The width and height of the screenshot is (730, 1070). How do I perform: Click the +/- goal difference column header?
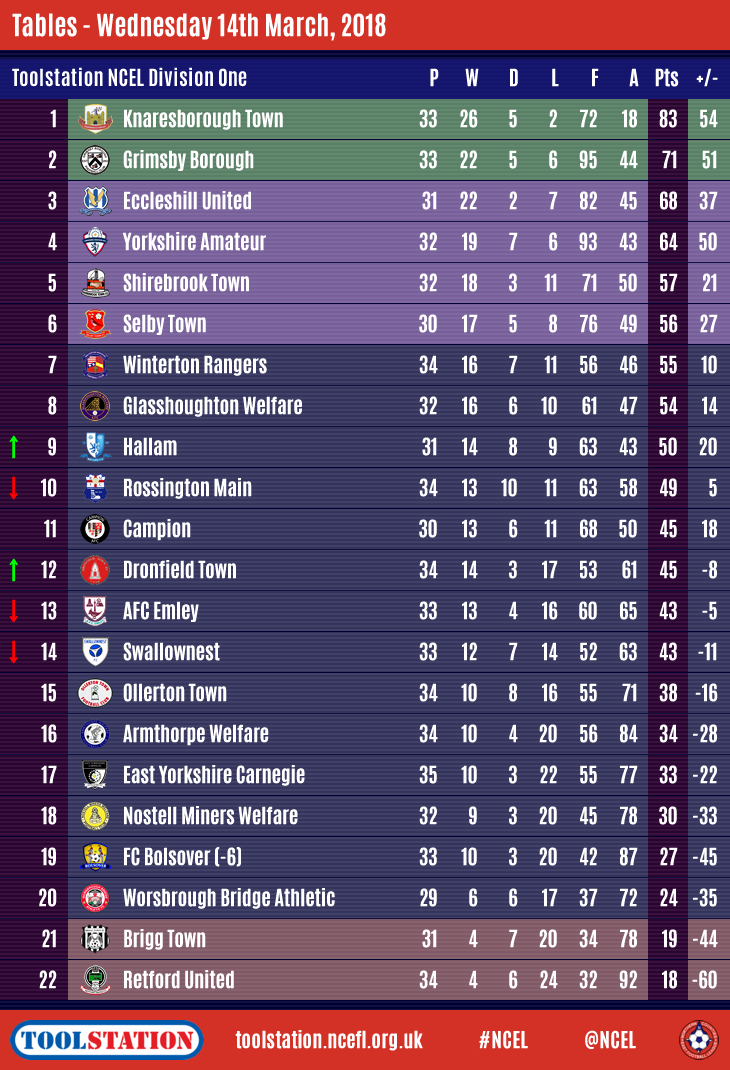coord(708,78)
